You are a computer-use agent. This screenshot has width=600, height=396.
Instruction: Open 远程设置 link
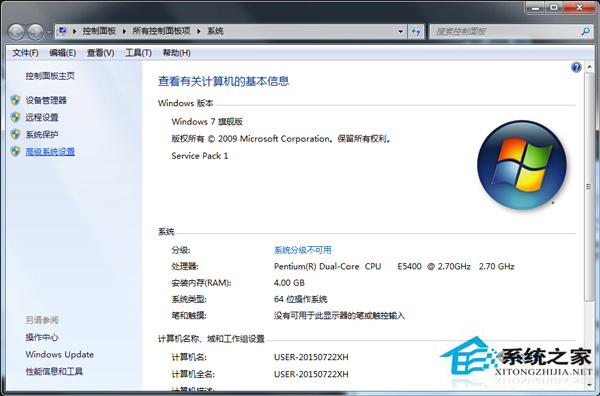(42, 117)
